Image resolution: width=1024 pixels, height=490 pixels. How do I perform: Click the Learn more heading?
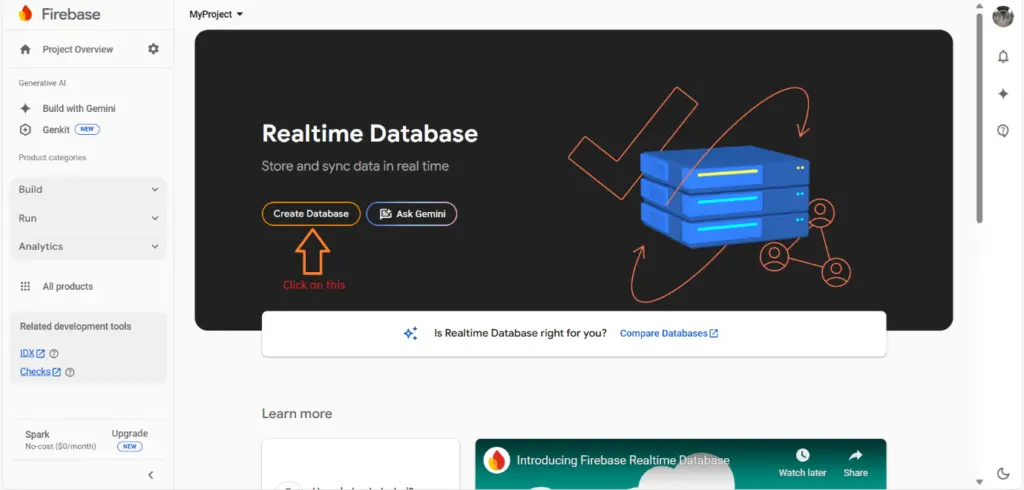pyautogui.click(x=296, y=414)
